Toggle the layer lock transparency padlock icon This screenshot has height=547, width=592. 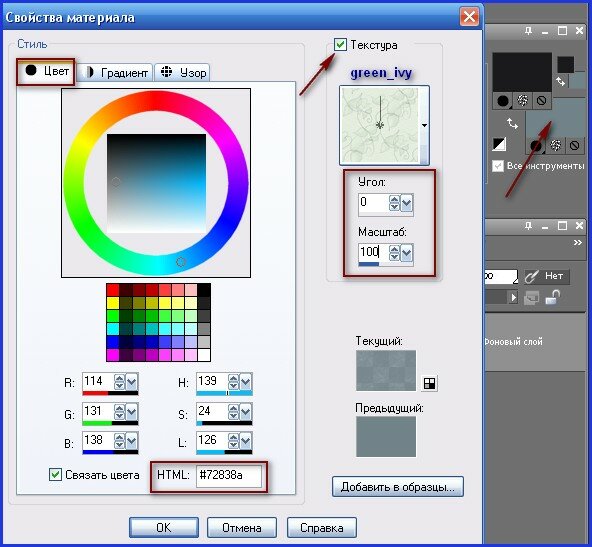(553, 297)
